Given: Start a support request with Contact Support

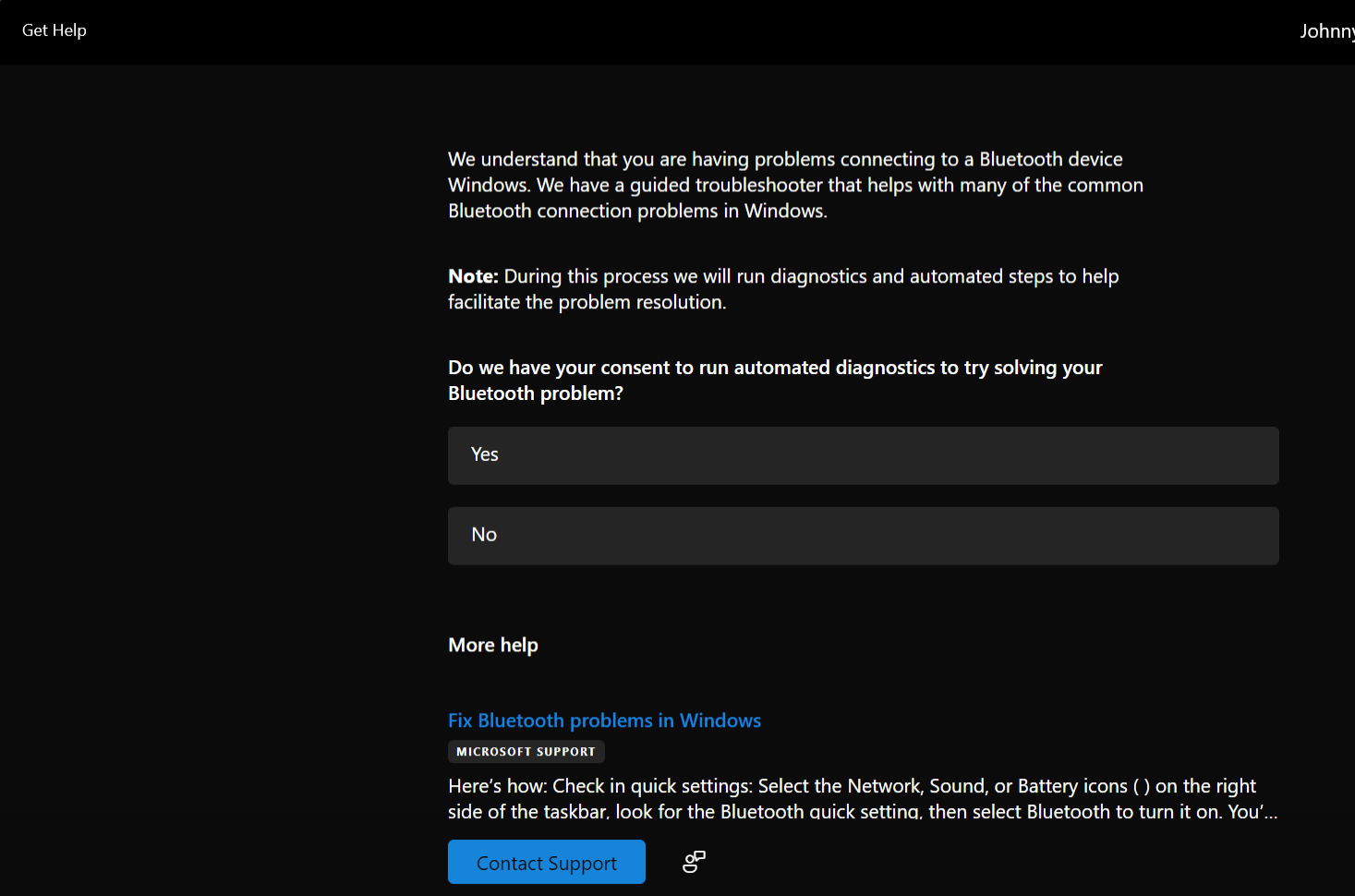Looking at the screenshot, I should [546, 861].
